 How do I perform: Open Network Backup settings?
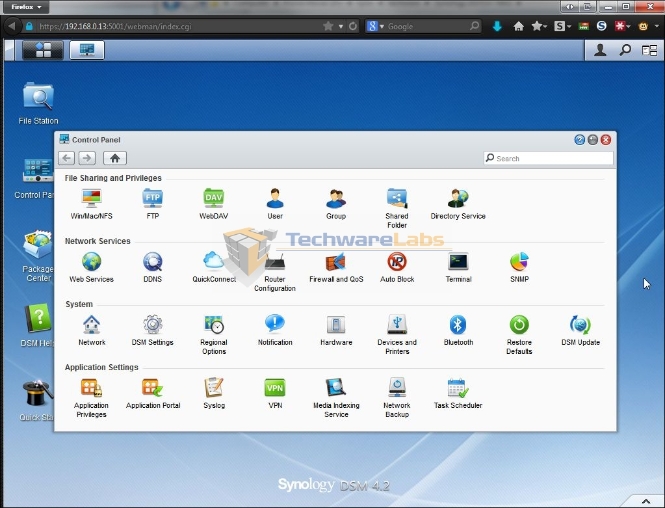(397, 398)
